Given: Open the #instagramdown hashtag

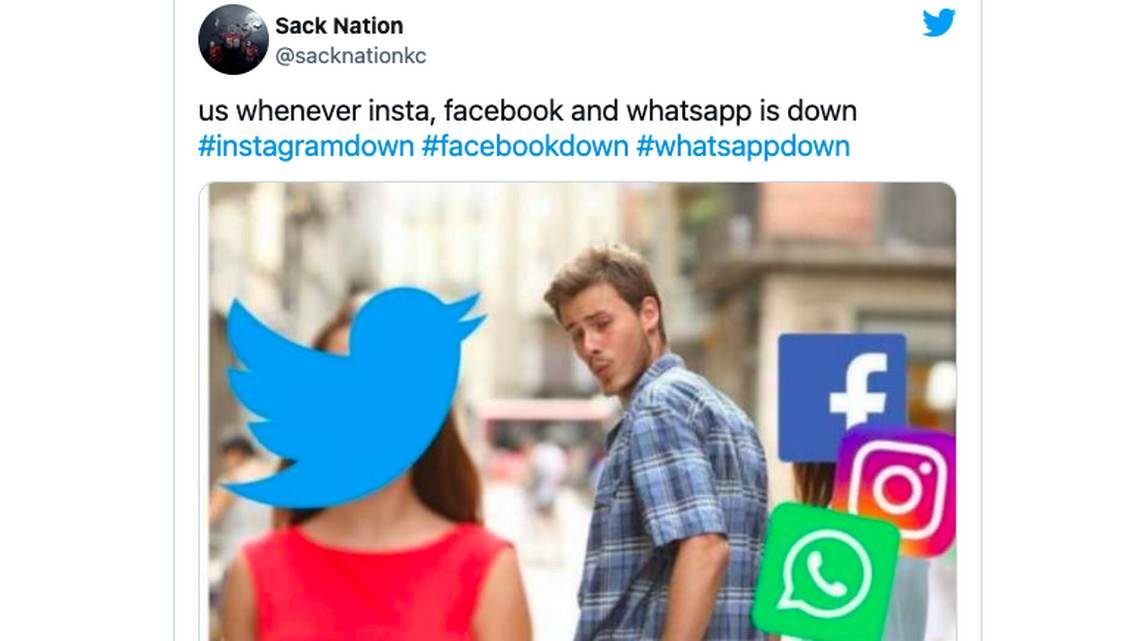Looking at the screenshot, I should 306,146.
